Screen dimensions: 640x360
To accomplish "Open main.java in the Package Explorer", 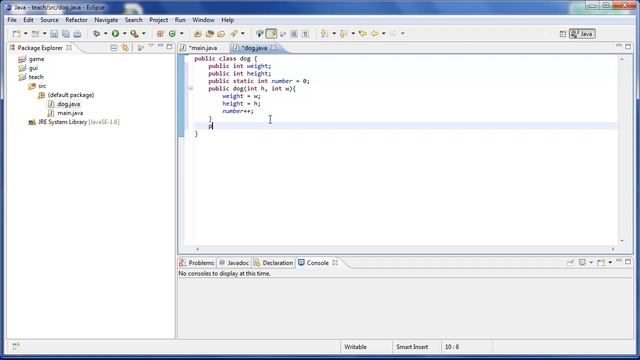I will [70, 113].
